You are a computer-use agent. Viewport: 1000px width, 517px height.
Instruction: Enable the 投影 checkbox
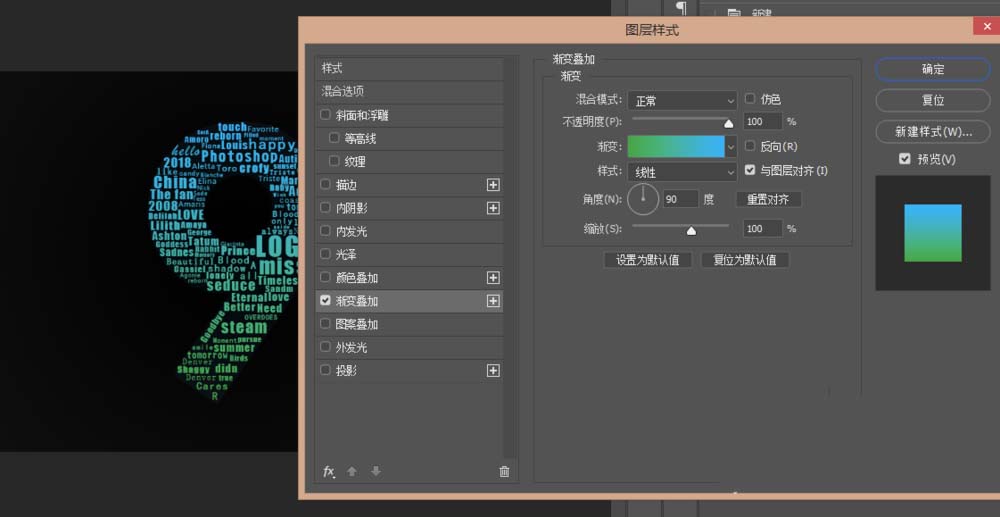pos(325,370)
